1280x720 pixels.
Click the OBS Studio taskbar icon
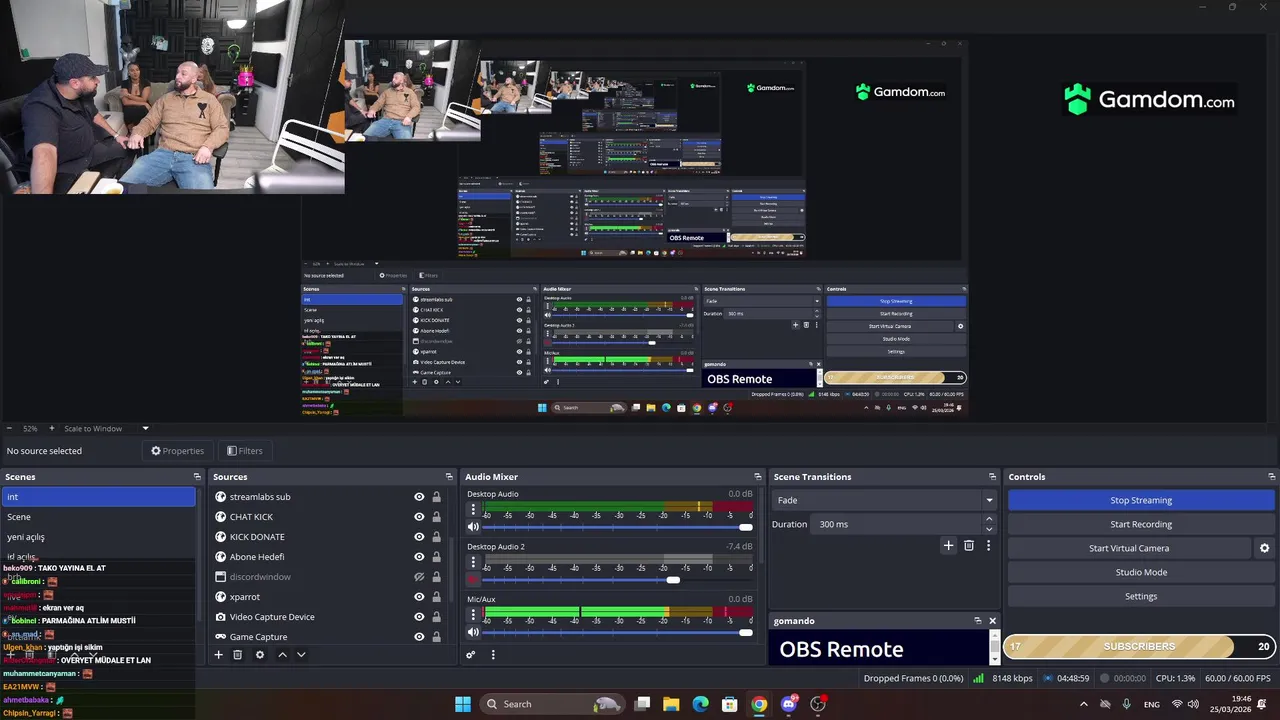click(x=818, y=704)
